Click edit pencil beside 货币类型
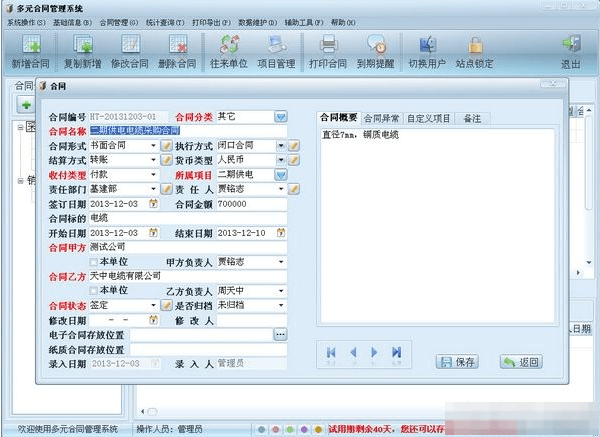This screenshot has height=437, width=600. tap(293, 160)
